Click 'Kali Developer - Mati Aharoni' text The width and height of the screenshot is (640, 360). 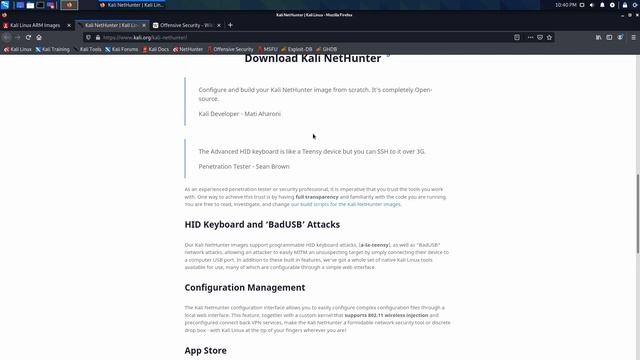click(240, 114)
